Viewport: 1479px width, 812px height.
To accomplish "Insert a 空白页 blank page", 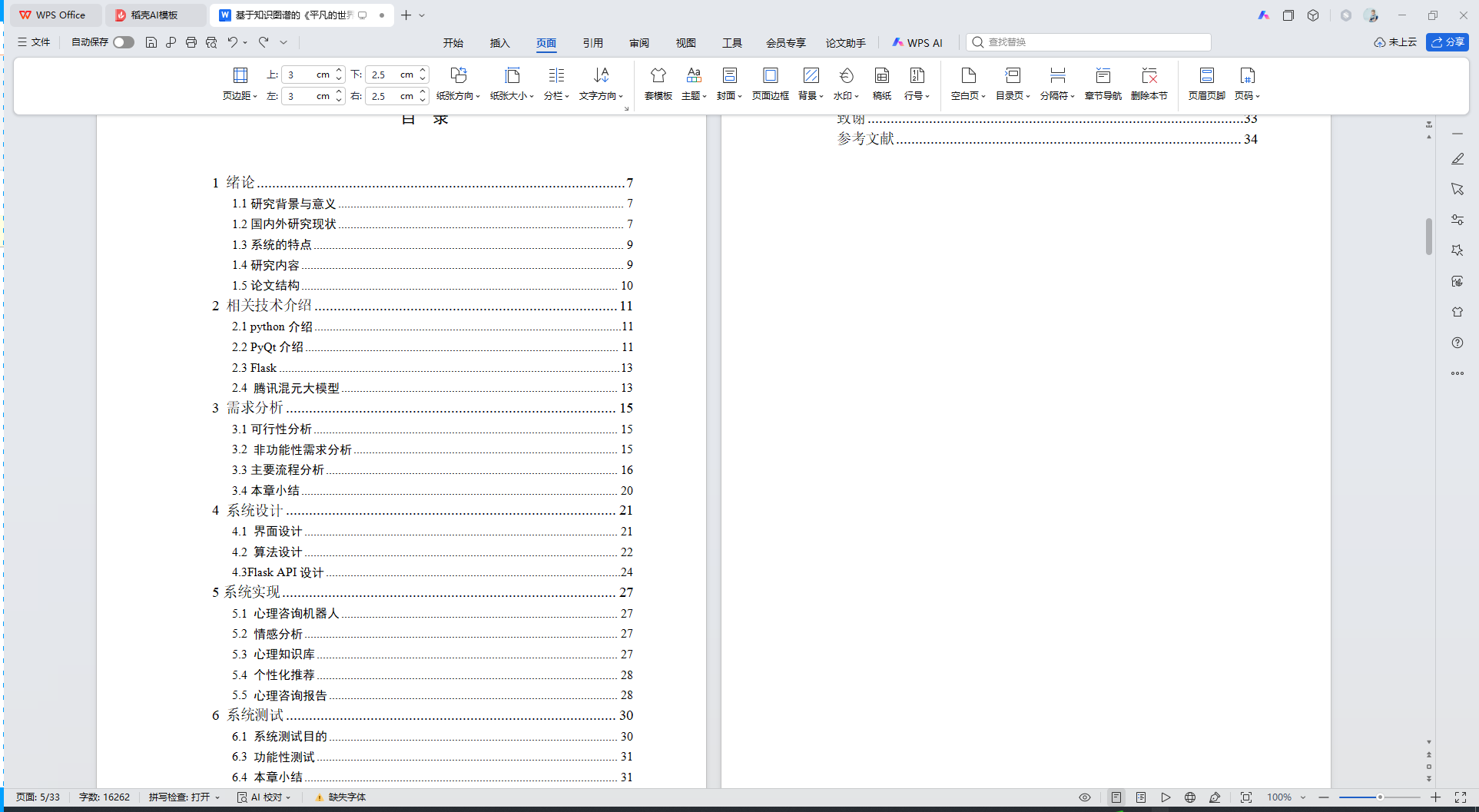I will click(968, 84).
